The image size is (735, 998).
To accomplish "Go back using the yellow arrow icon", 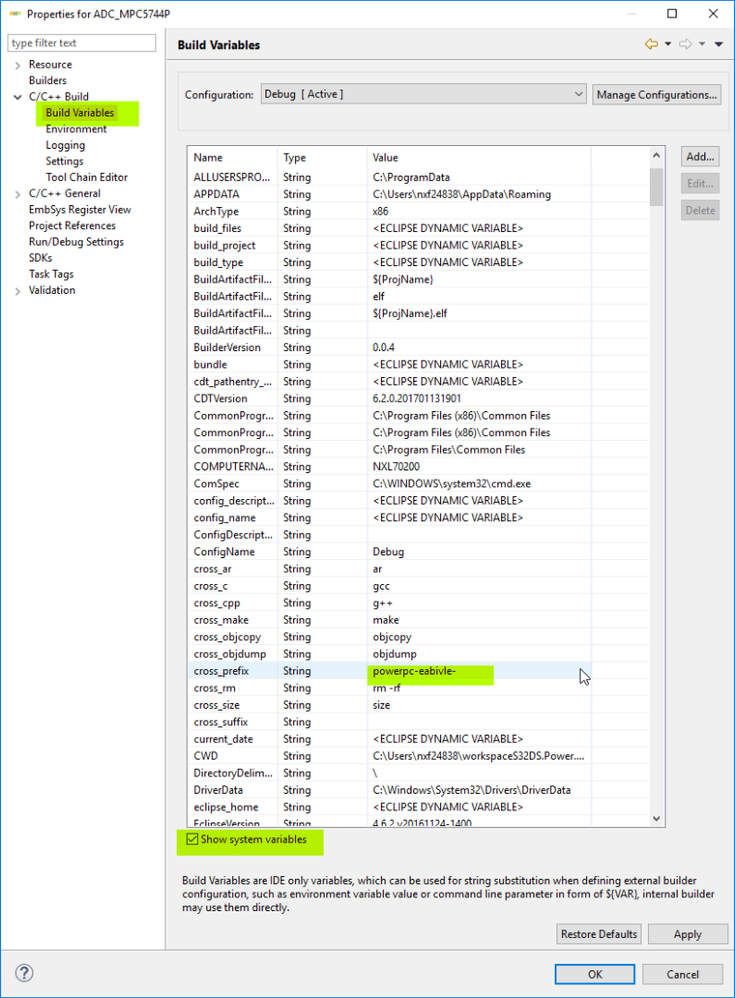I will [651, 44].
